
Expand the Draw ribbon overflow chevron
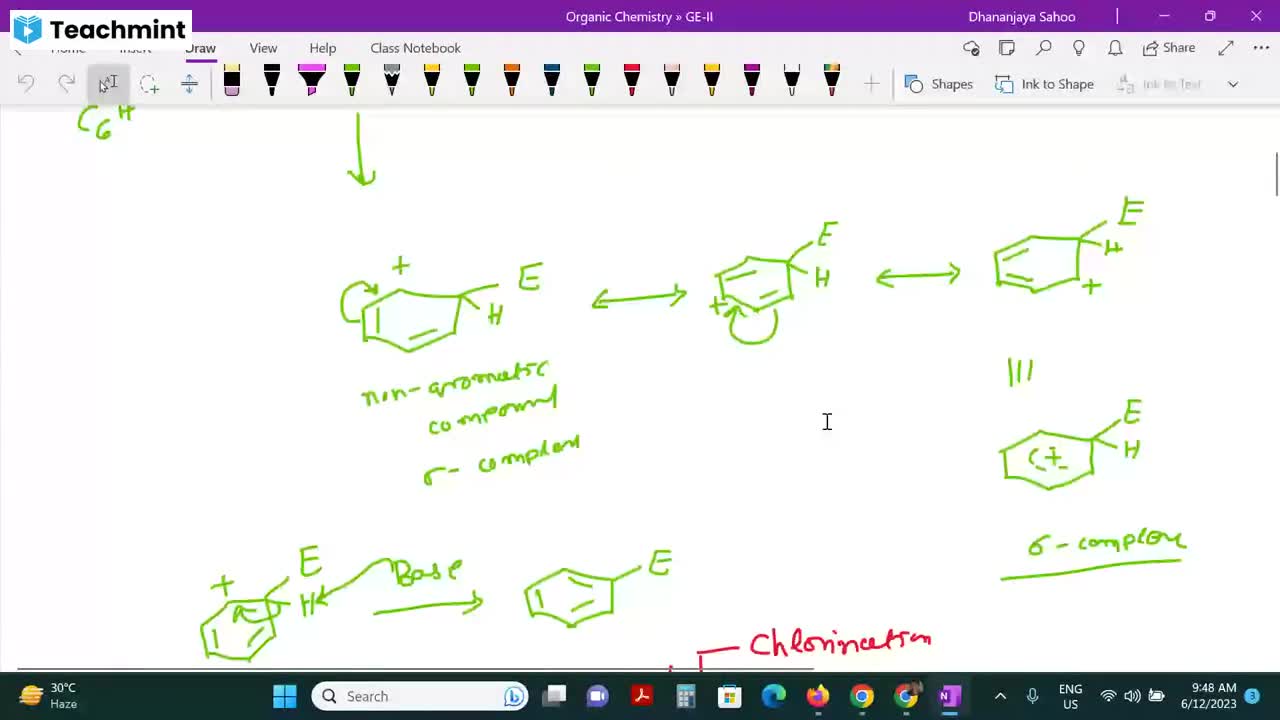coord(1233,84)
